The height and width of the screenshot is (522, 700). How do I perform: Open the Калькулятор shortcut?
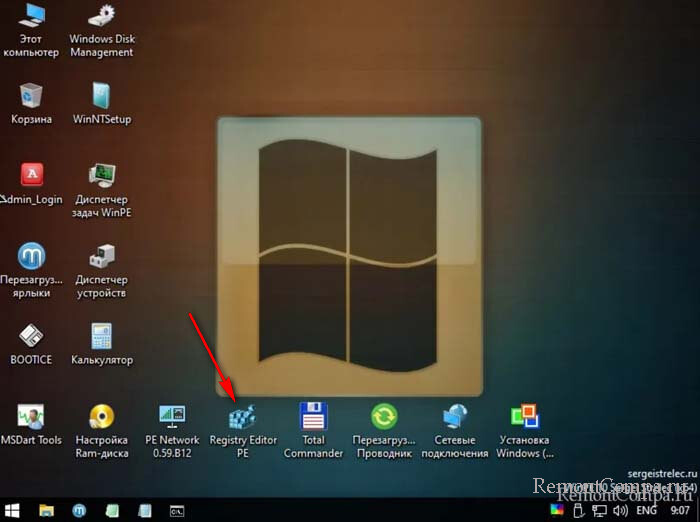(x=102, y=344)
